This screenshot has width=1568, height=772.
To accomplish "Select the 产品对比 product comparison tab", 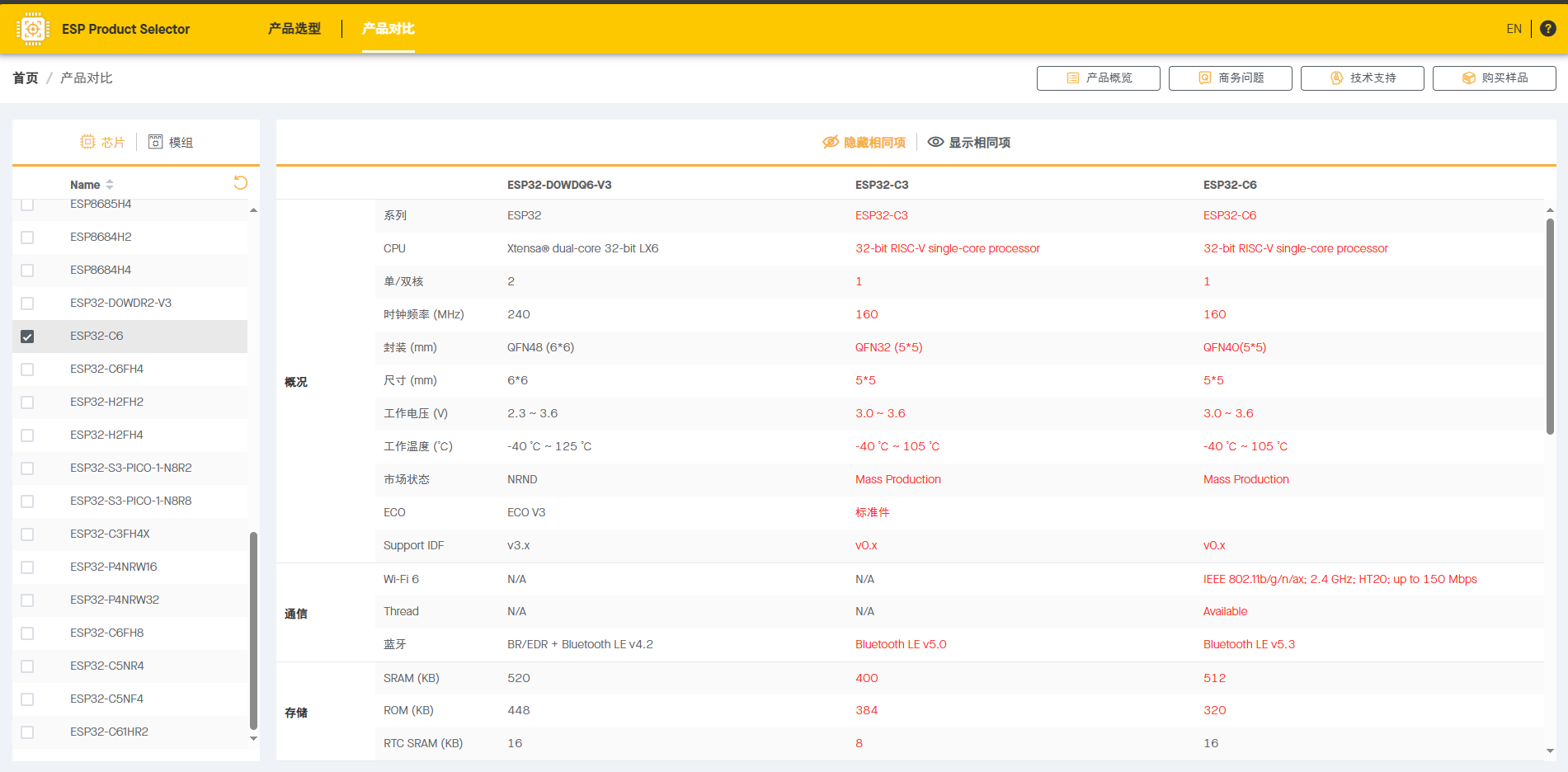I will pyautogui.click(x=388, y=29).
